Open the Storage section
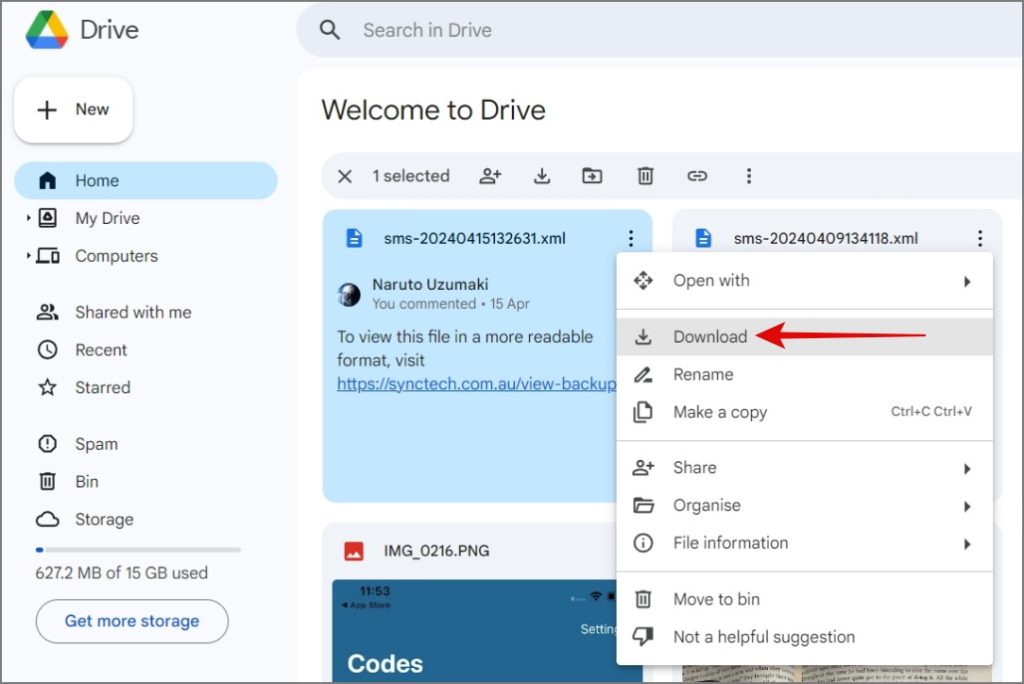The height and width of the screenshot is (684, 1024). click(104, 519)
